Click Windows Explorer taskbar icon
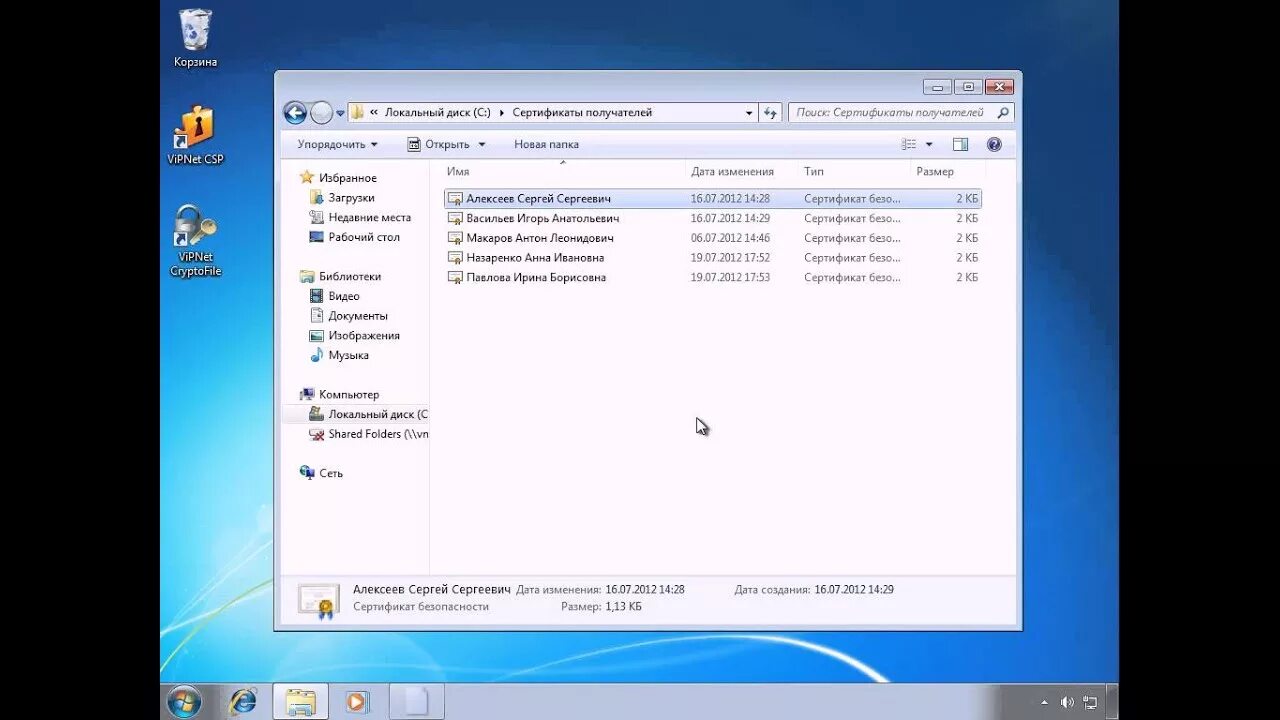The height and width of the screenshot is (720, 1280). coord(301,702)
